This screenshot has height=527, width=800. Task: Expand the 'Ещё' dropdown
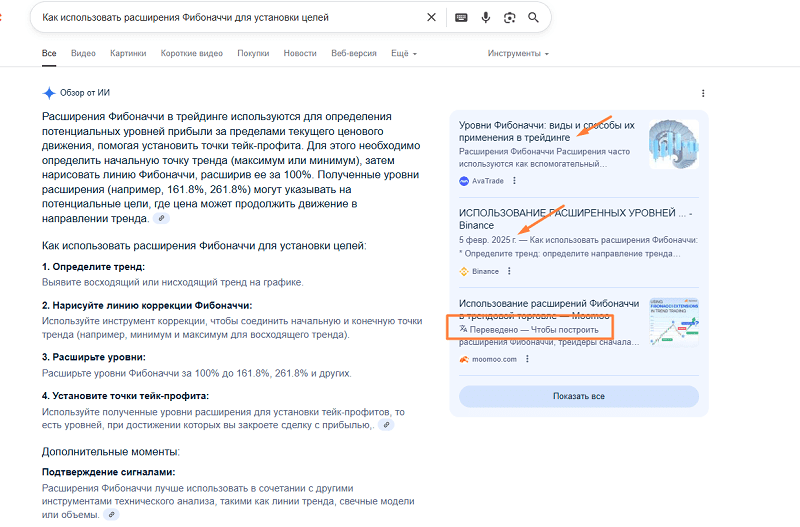click(x=404, y=53)
